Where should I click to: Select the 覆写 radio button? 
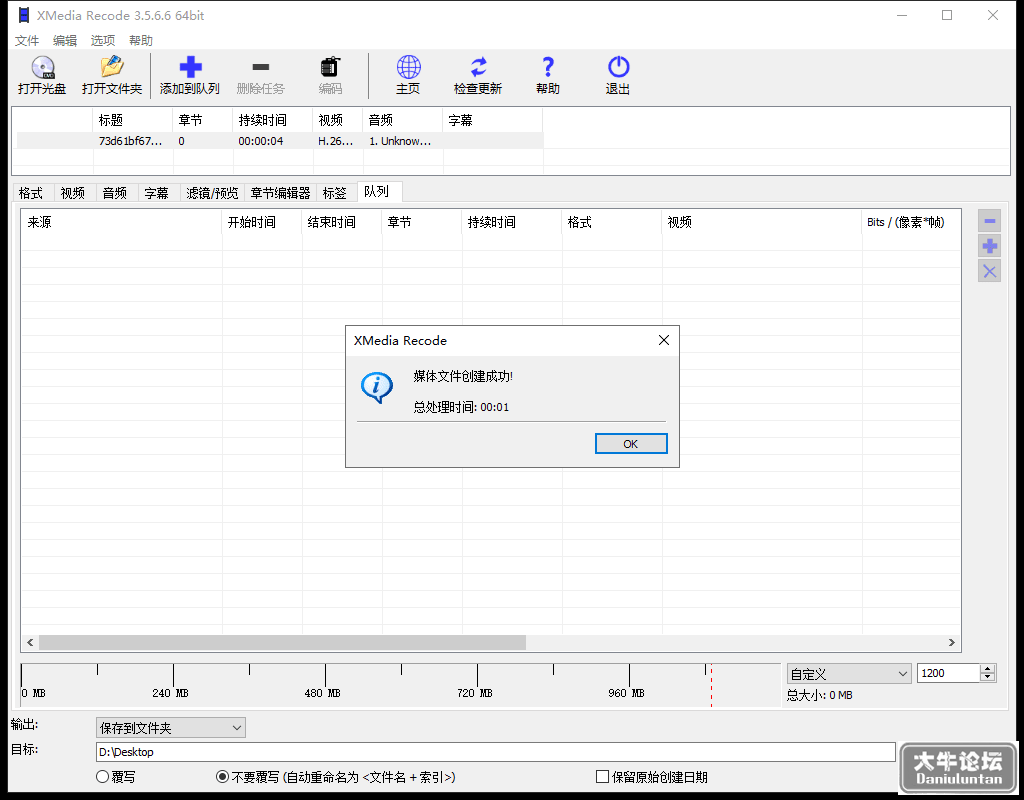point(103,777)
